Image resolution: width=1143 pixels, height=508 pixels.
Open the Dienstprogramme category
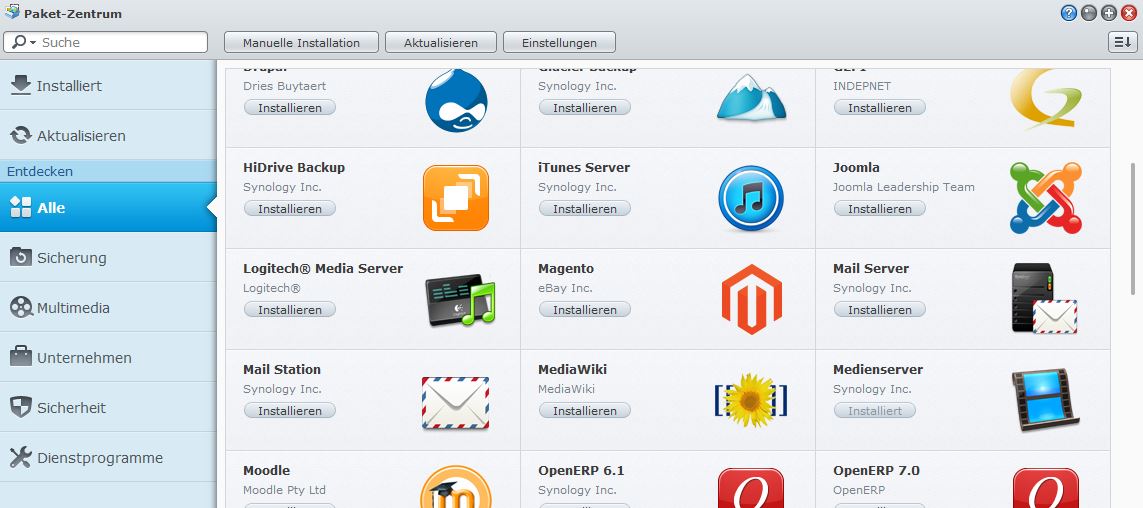108,458
